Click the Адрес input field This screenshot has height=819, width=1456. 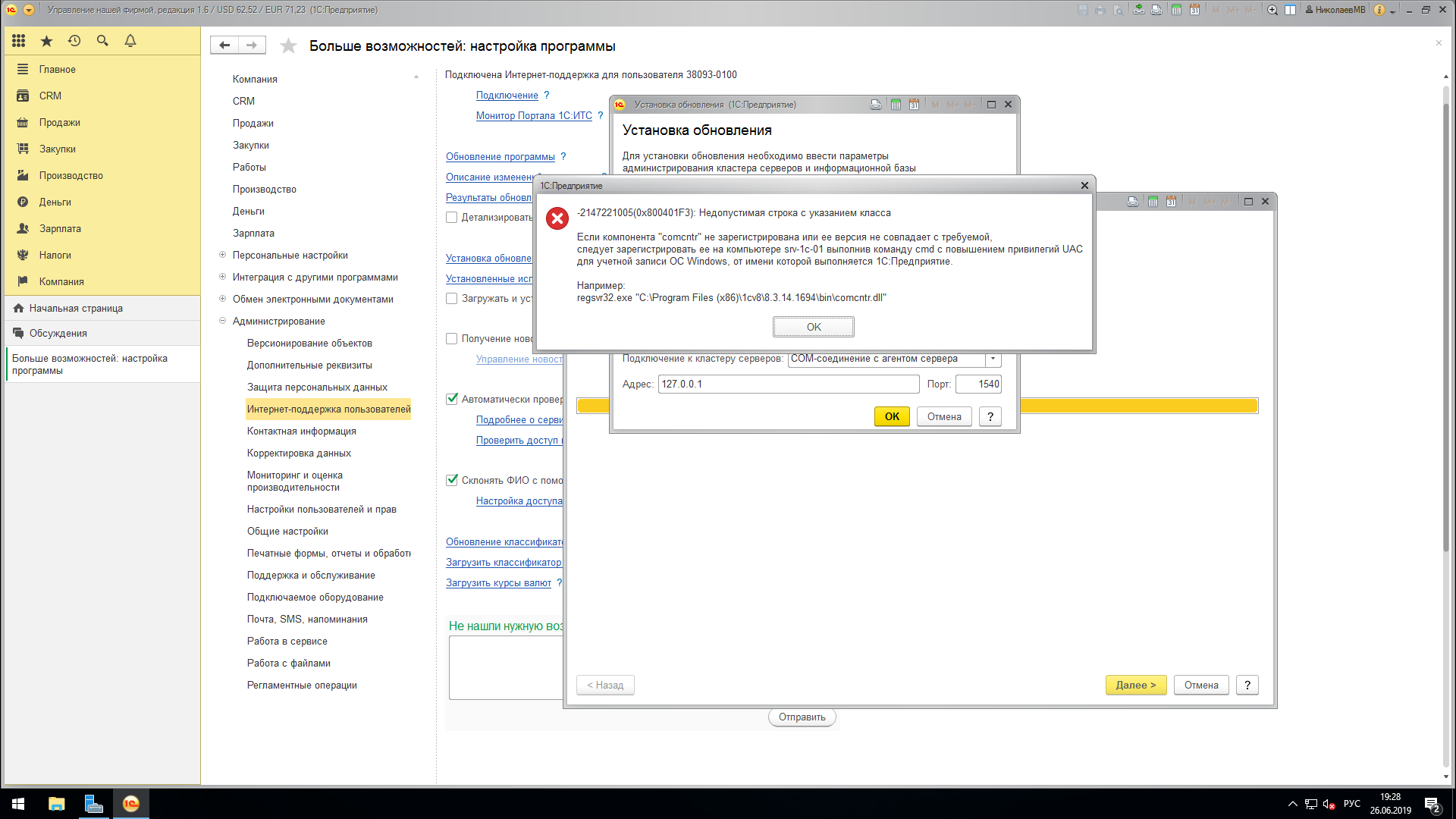pyautogui.click(x=788, y=384)
